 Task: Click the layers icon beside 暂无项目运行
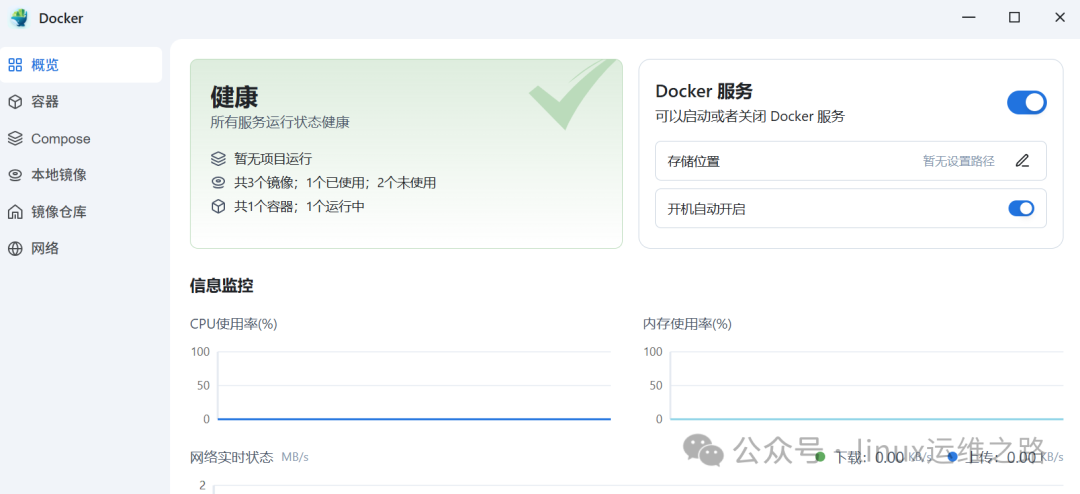218,159
